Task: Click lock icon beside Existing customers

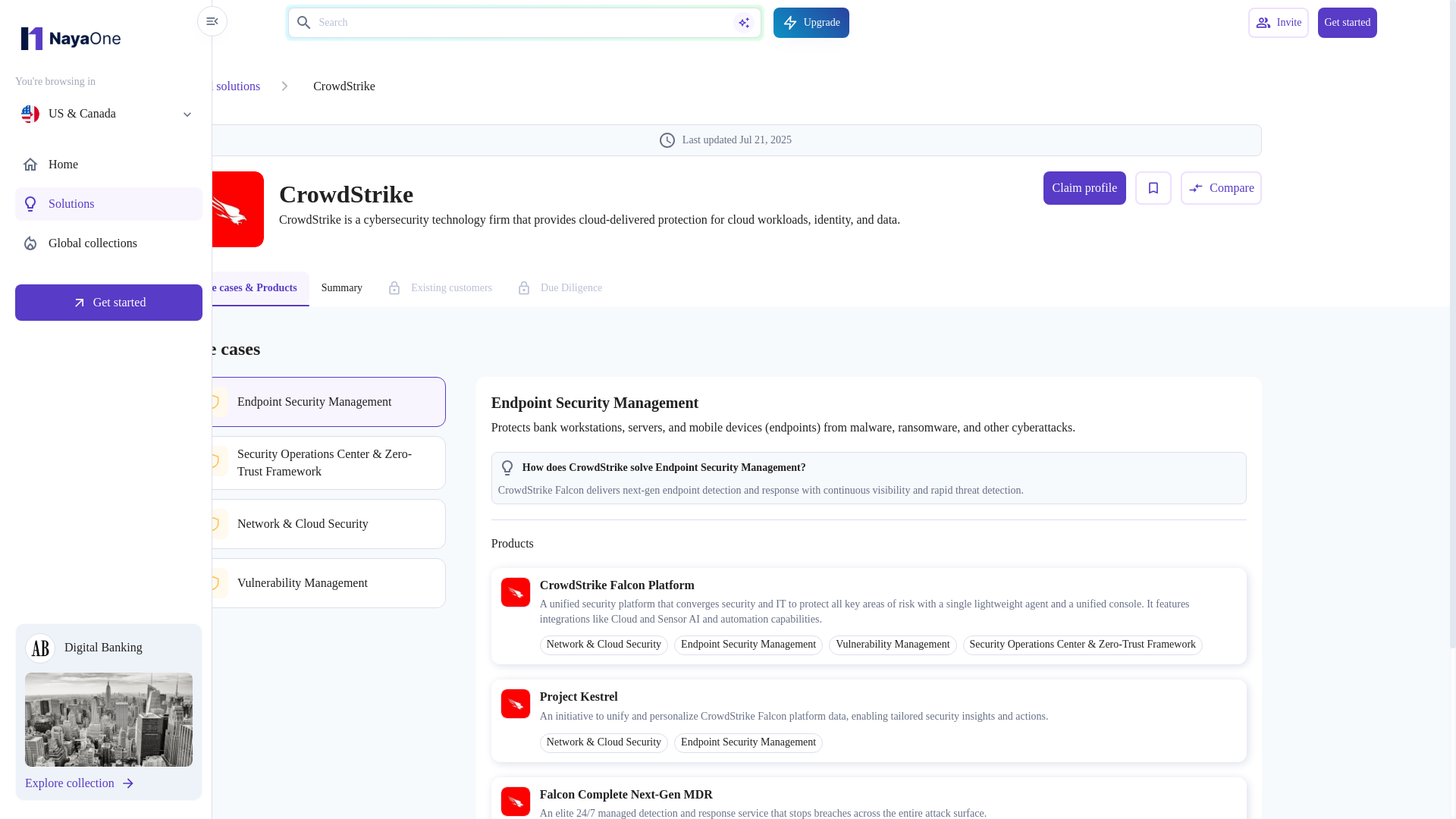Action: coord(394,288)
